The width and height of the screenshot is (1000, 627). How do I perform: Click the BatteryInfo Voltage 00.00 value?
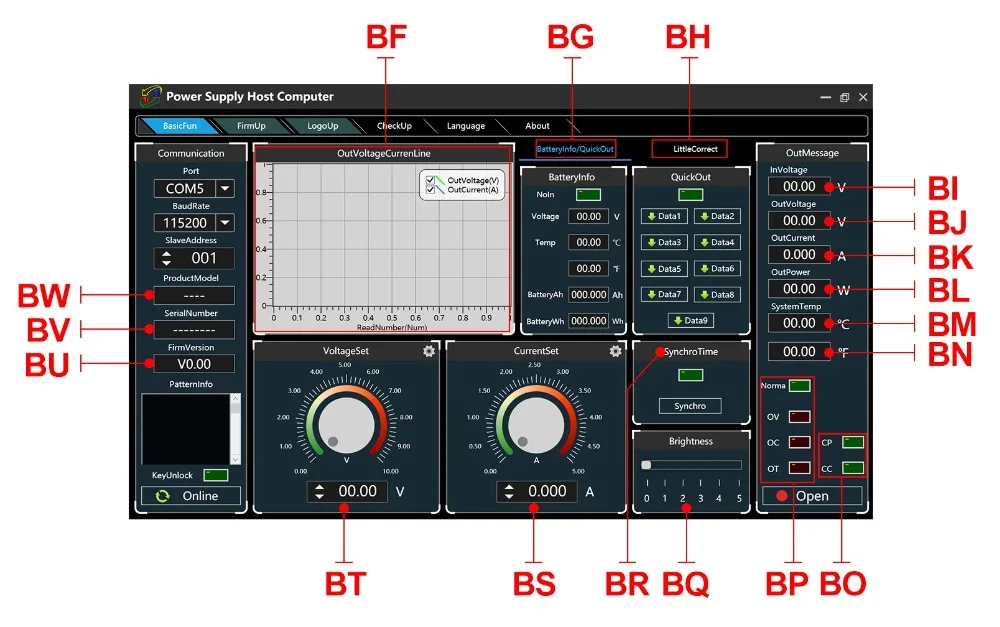click(588, 217)
